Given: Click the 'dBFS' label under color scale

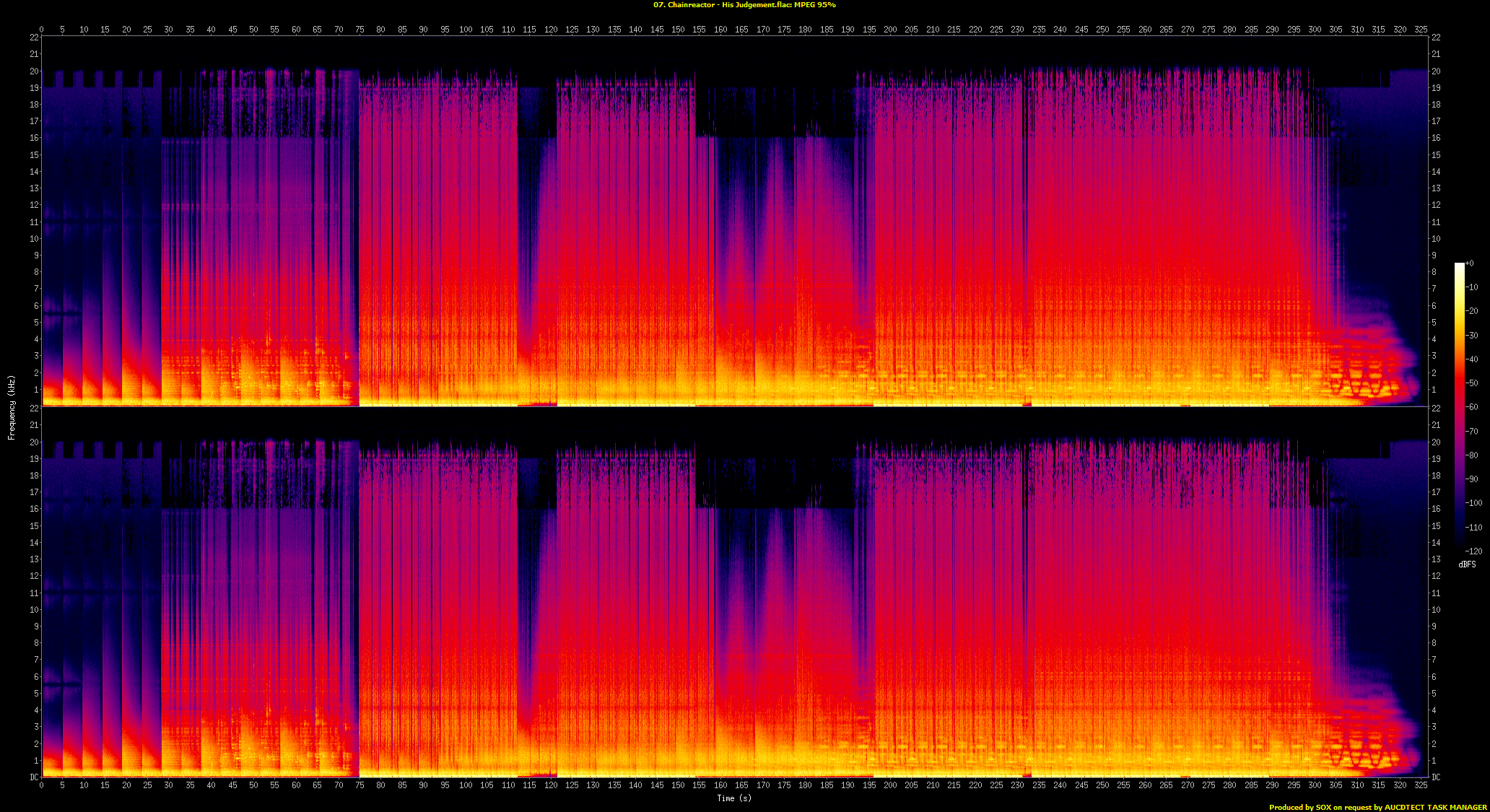Looking at the screenshot, I should (1467, 564).
